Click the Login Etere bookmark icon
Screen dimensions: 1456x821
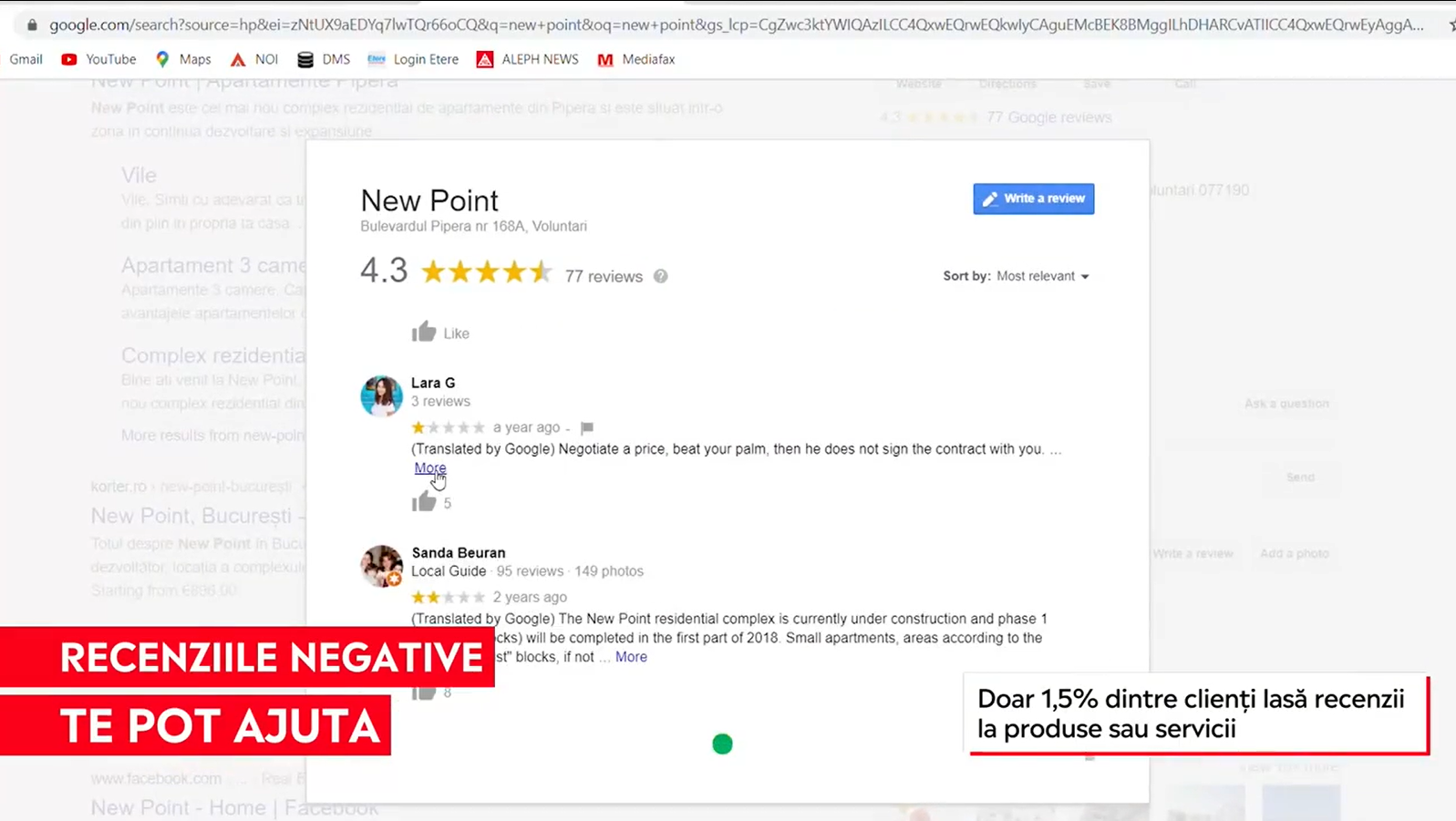coord(377,59)
